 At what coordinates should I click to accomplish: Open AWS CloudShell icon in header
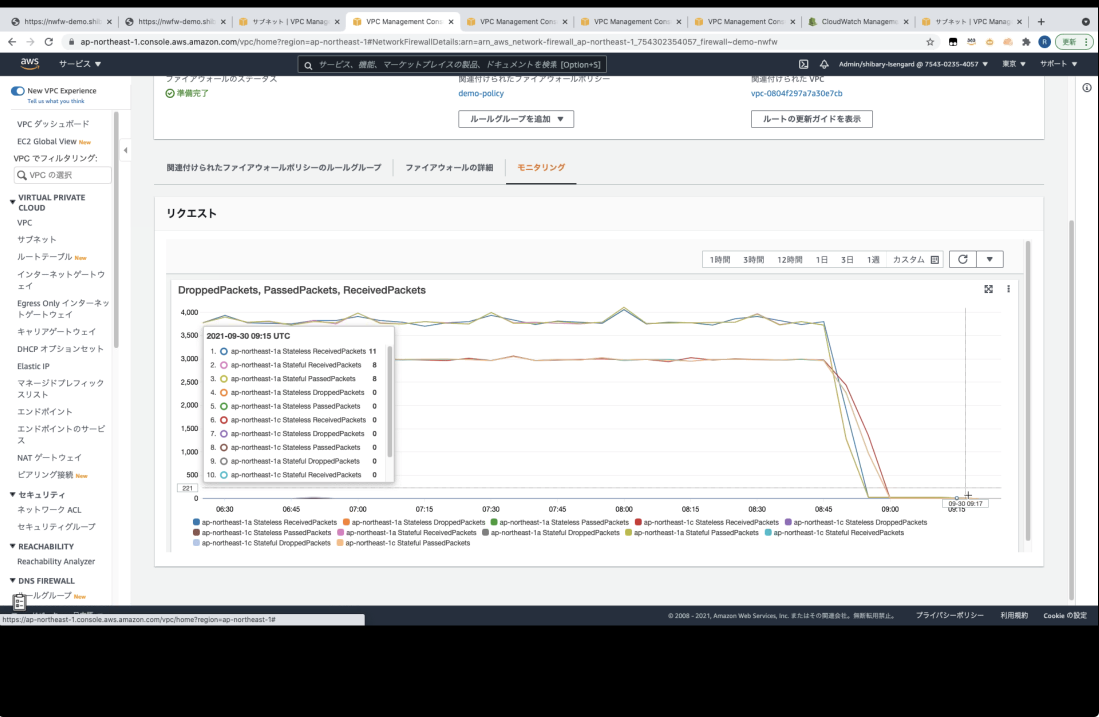pos(803,64)
